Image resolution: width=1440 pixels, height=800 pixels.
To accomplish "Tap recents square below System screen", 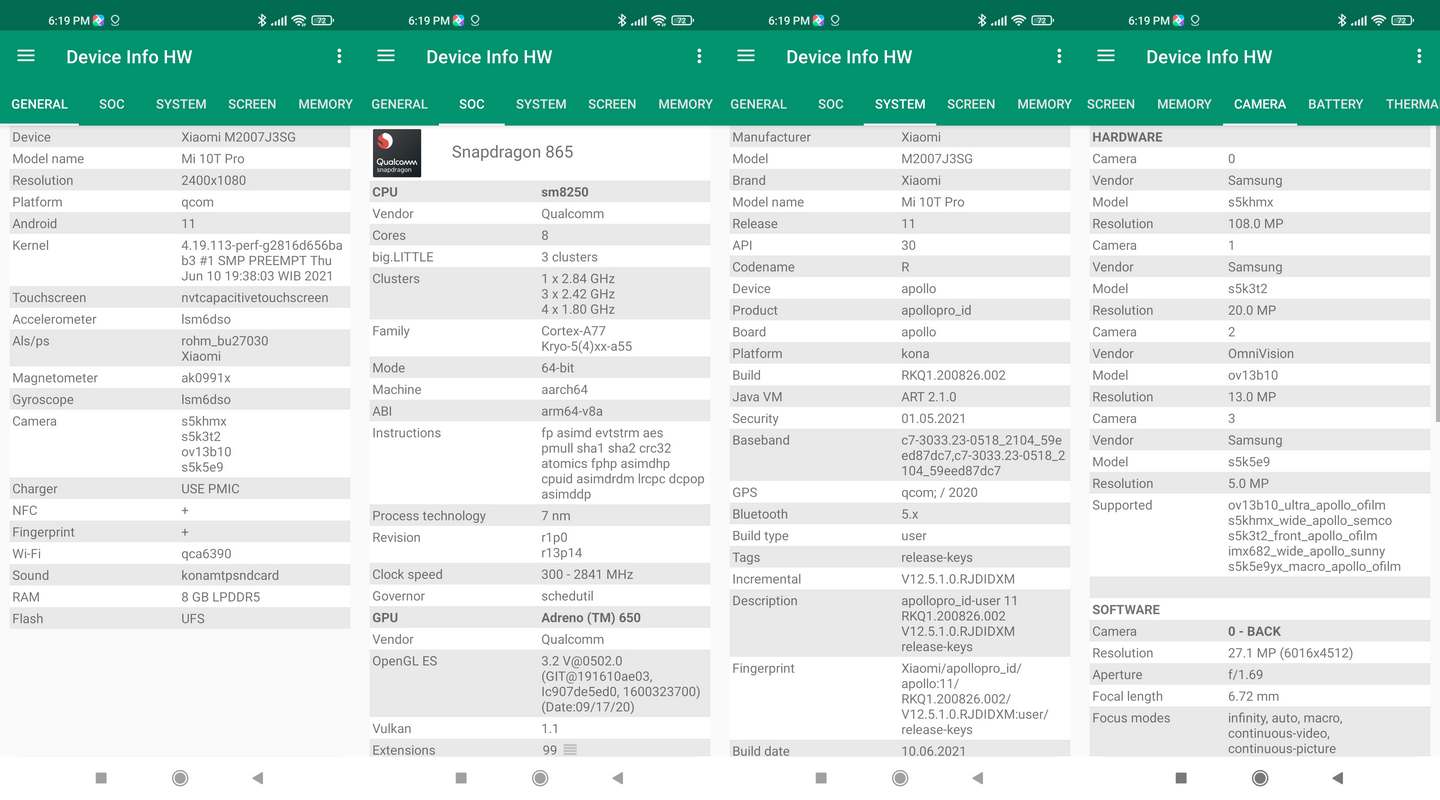I will [x=821, y=778].
